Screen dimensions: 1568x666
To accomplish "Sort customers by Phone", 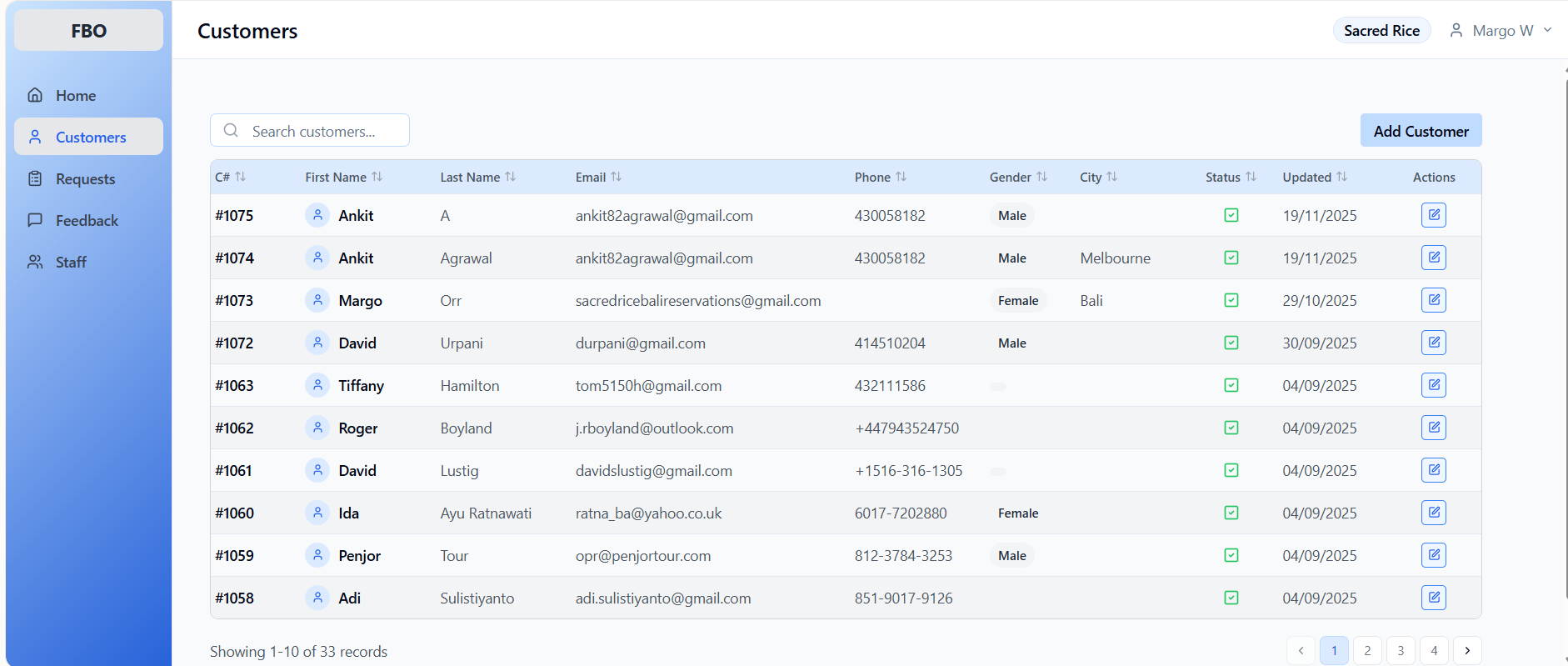I will [x=881, y=177].
